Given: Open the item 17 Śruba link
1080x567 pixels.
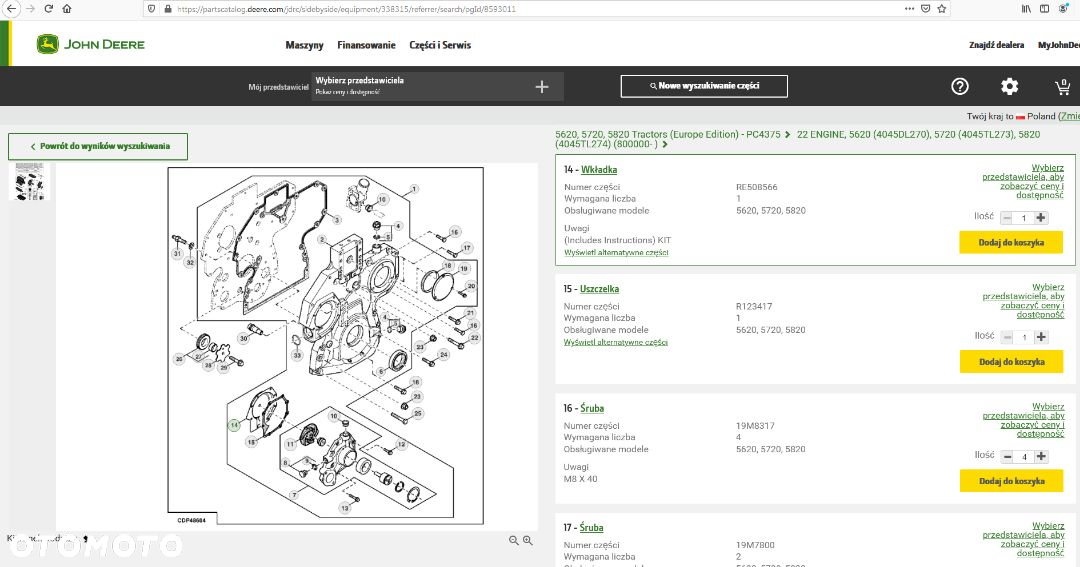Looking at the screenshot, I should pyautogui.click(x=591, y=527).
